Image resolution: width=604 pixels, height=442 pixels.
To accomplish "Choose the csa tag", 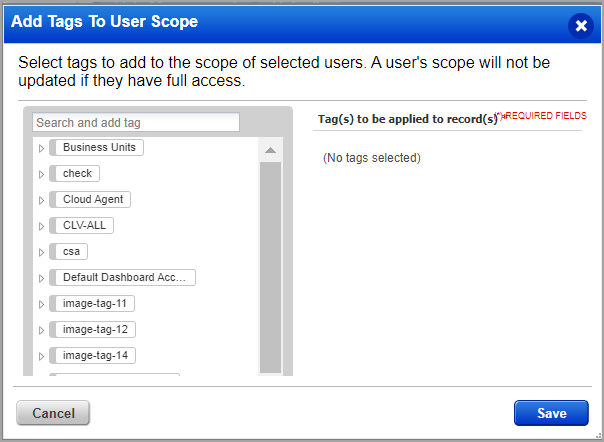I will [x=71, y=252].
